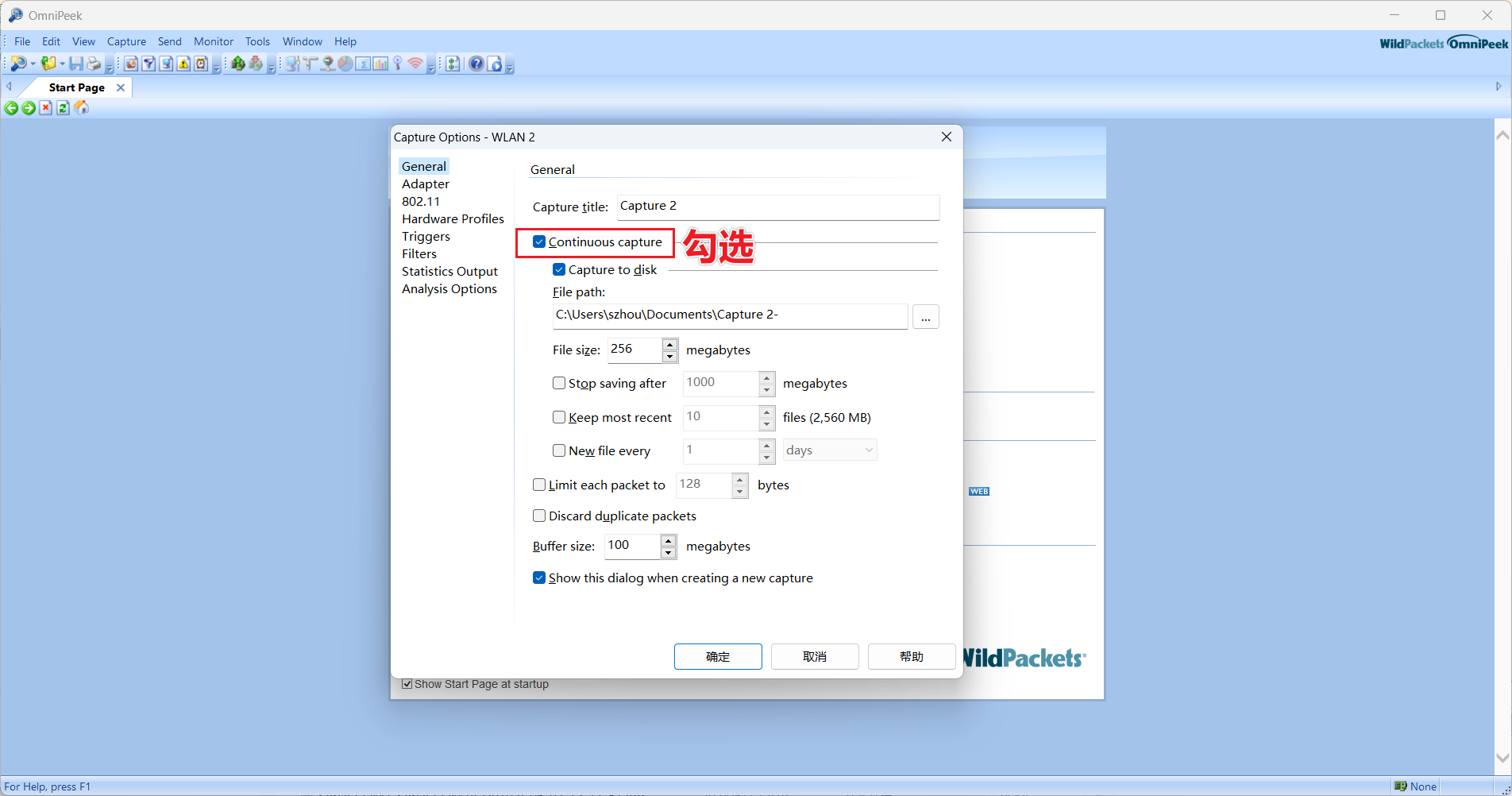This screenshot has height=796, width=1512.
Task: Open the days unit dropdown
Action: tap(830, 450)
